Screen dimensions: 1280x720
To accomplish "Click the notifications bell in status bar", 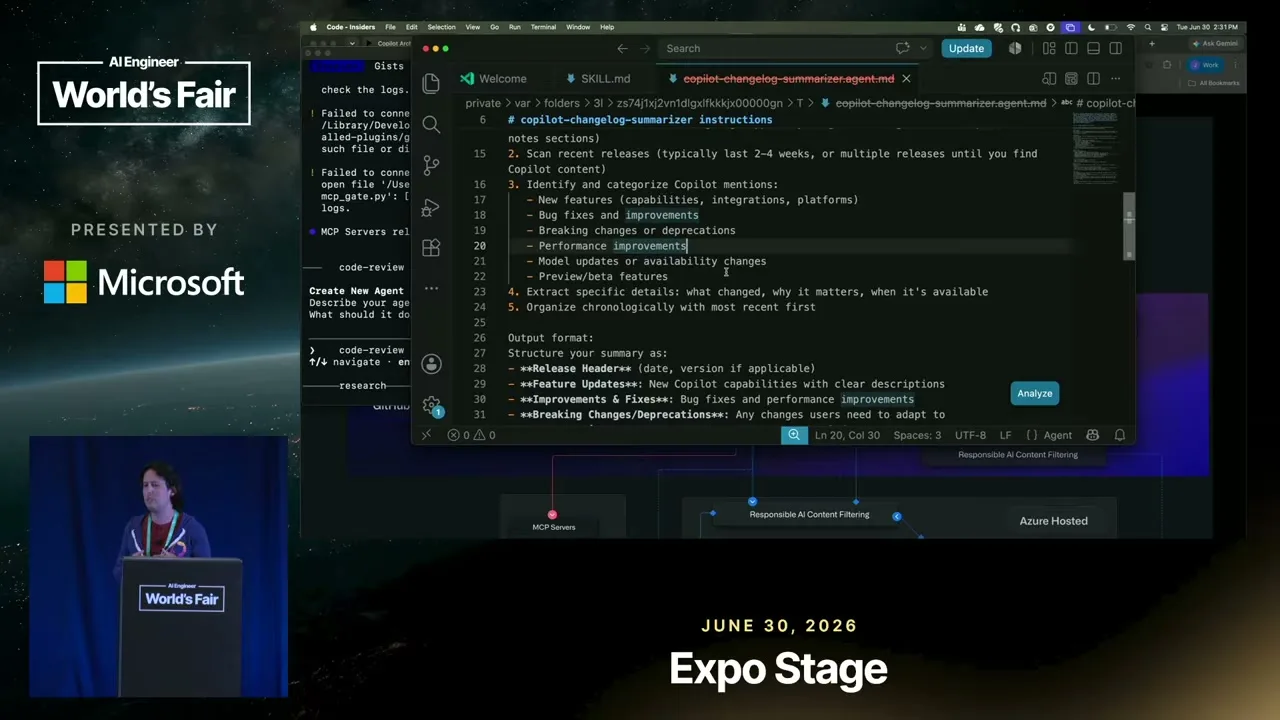I will pyautogui.click(x=1120, y=435).
